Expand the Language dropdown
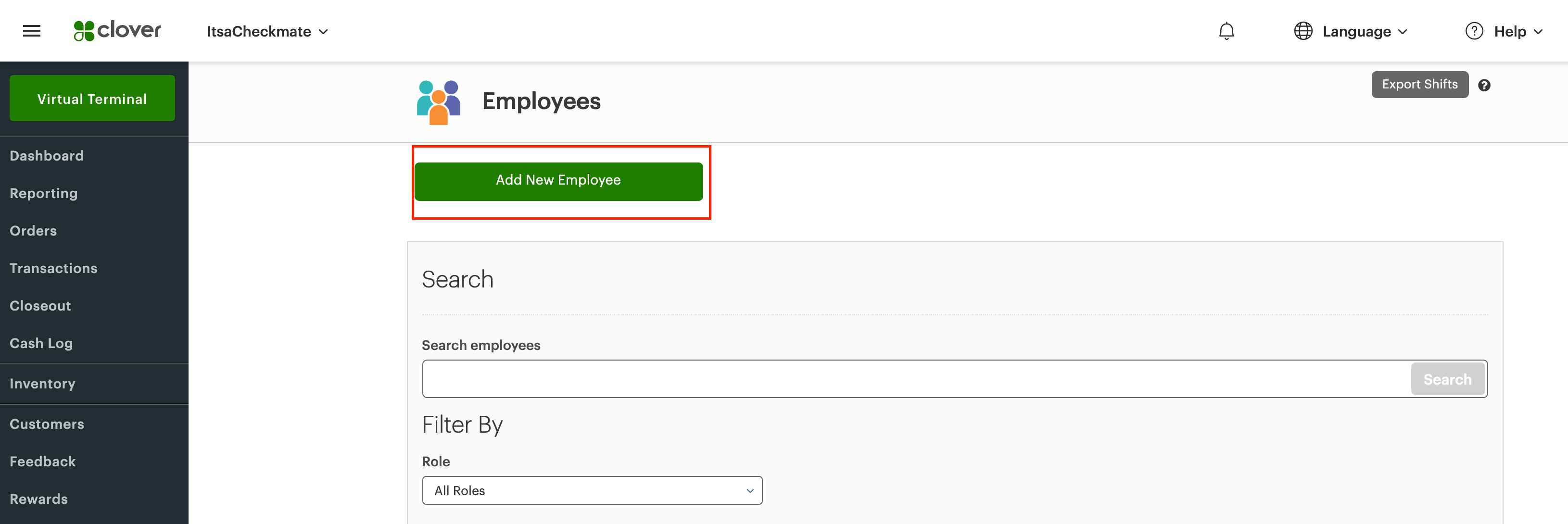1568x524 pixels. click(x=1404, y=31)
